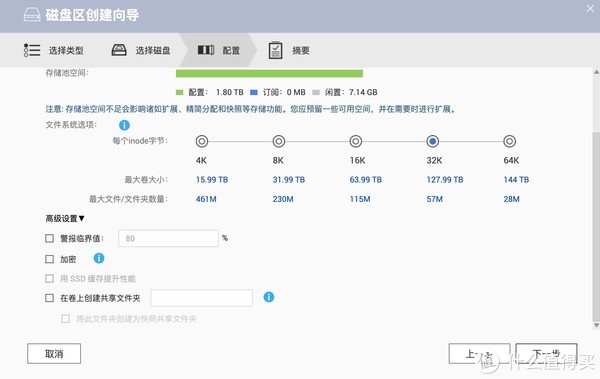600x379 pixels.
Task: Collapse the 高级设置 section
Action: coord(65,219)
